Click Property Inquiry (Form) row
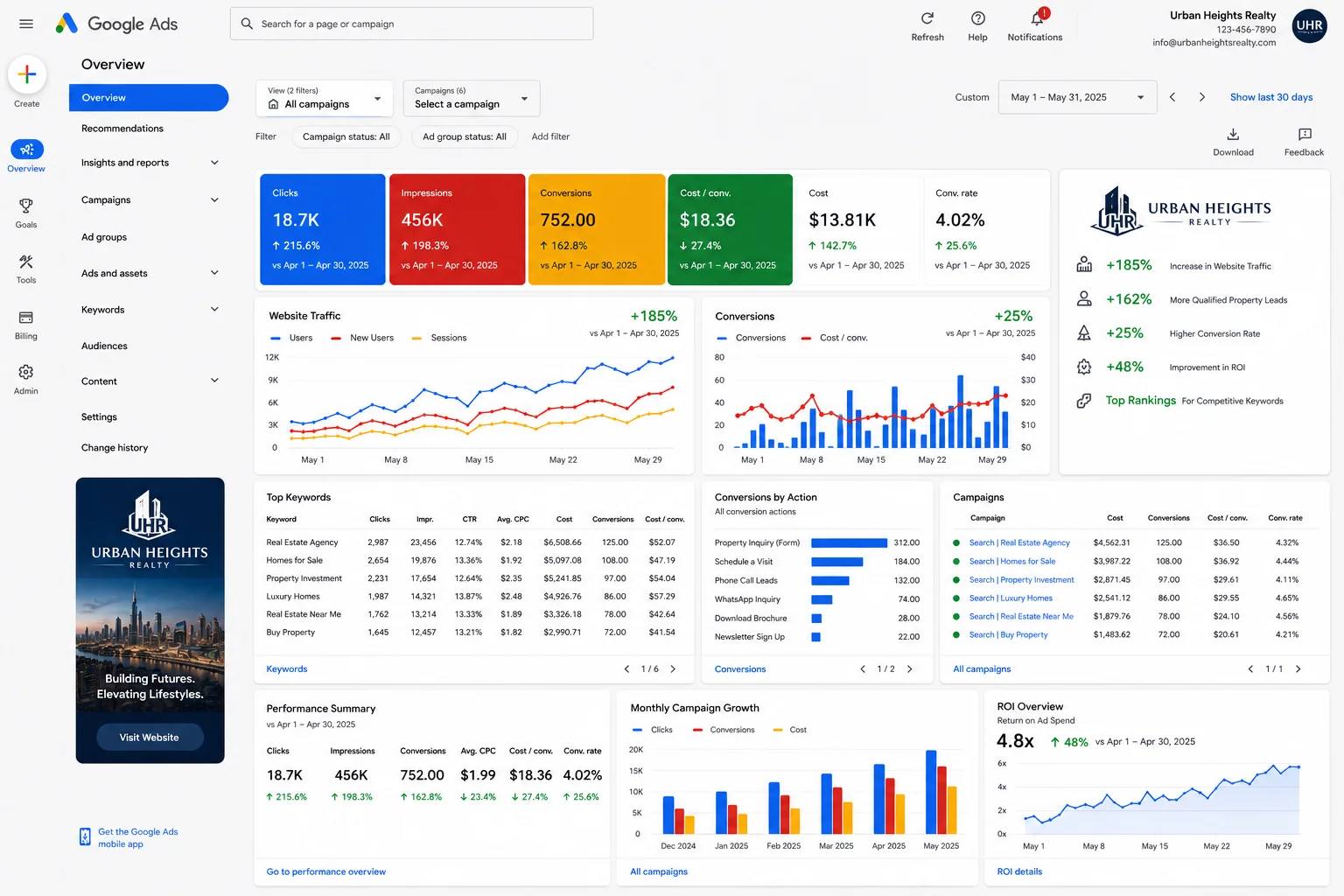Viewport: 1344px width, 896px height. pos(817,543)
